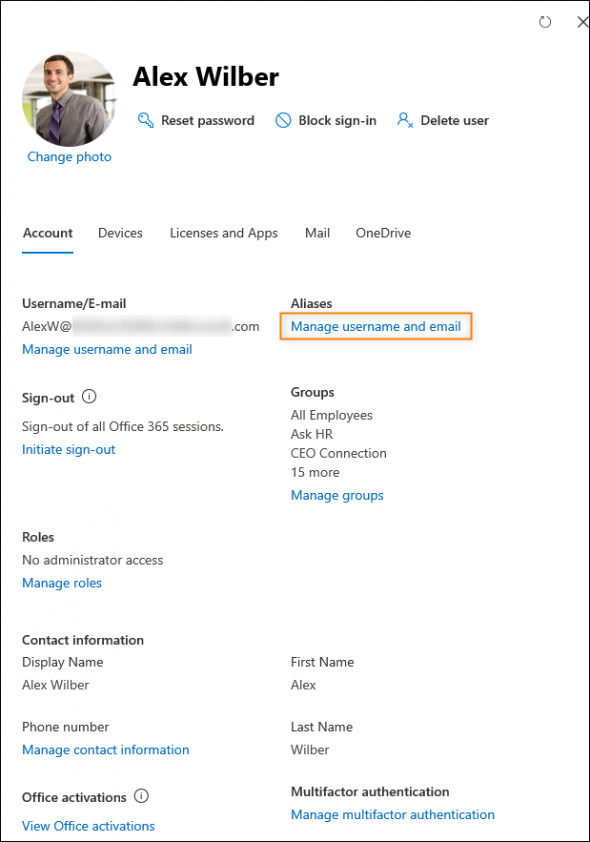
Task: Click View Office activations
Action: click(88, 825)
